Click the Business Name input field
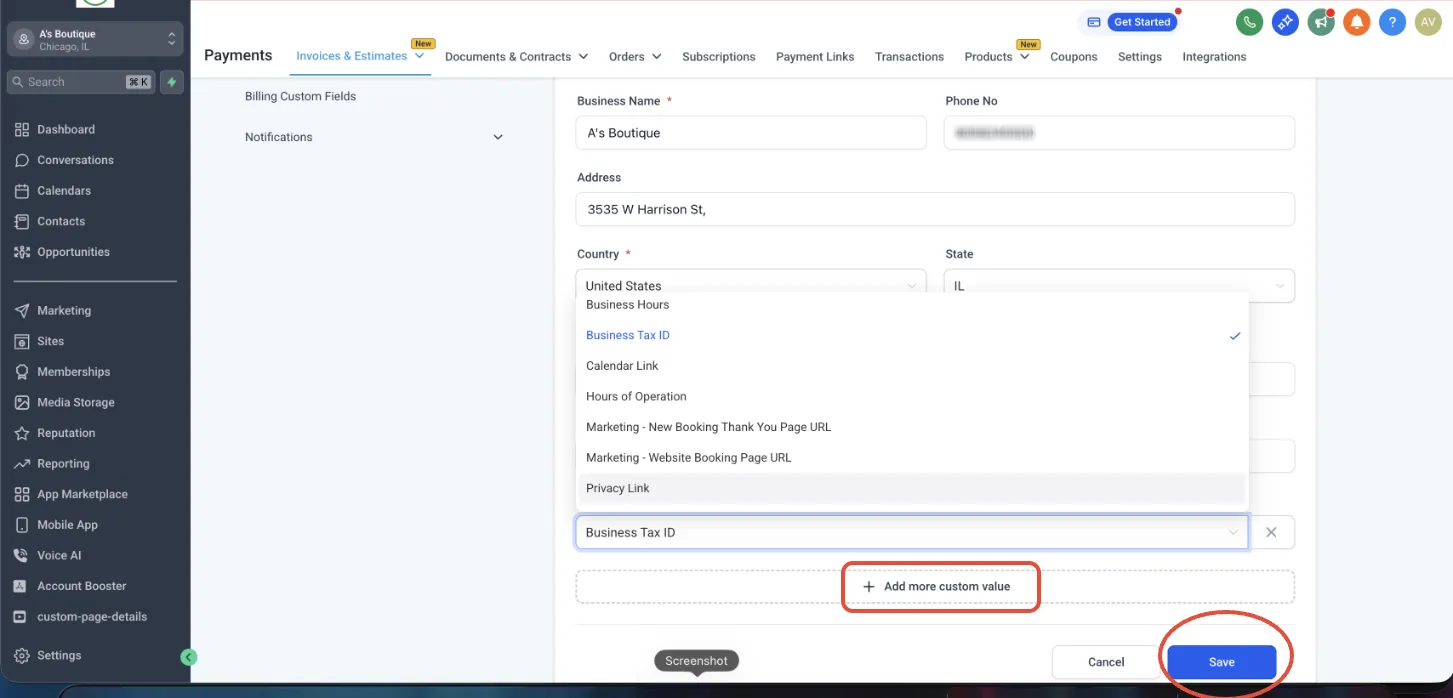This screenshot has height=698, width=1453. [751, 133]
